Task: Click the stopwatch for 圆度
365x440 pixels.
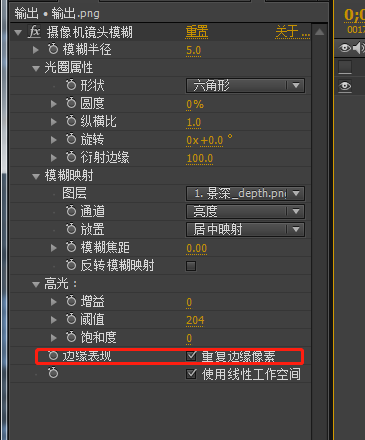Action: (71, 103)
